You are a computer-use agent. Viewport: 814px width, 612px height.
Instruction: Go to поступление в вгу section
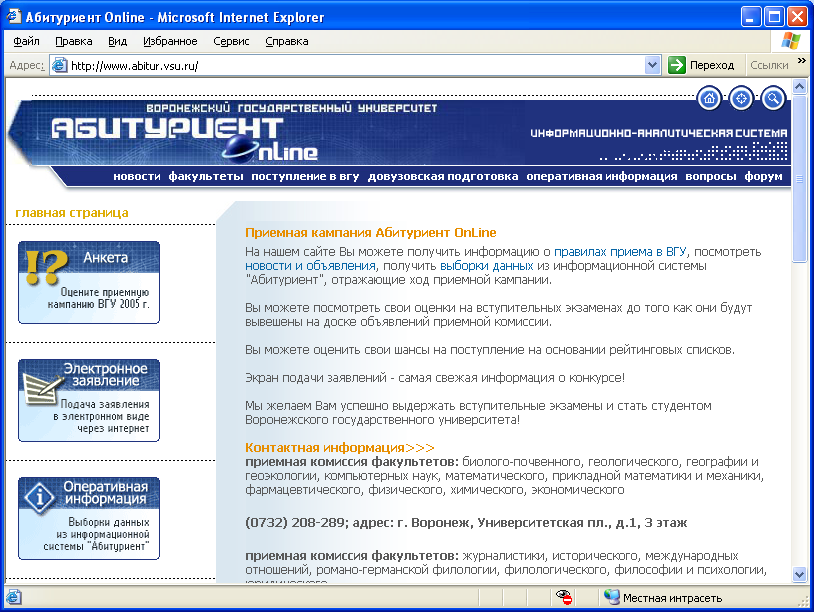[x=305, y=176]
